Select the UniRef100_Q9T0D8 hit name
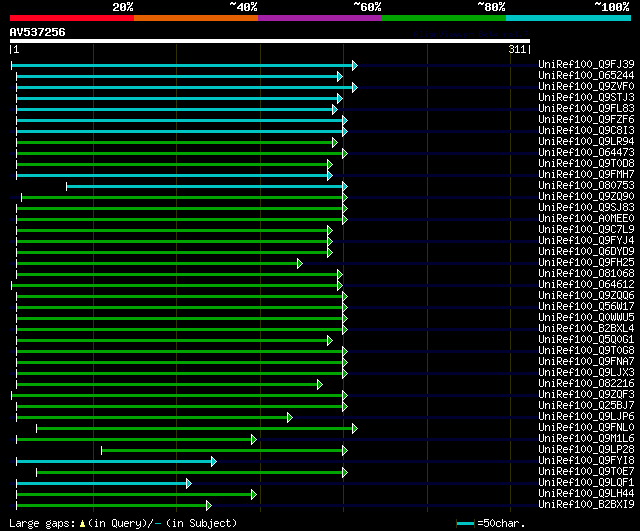Screen dimensions: 640x531 coord(586,163)
